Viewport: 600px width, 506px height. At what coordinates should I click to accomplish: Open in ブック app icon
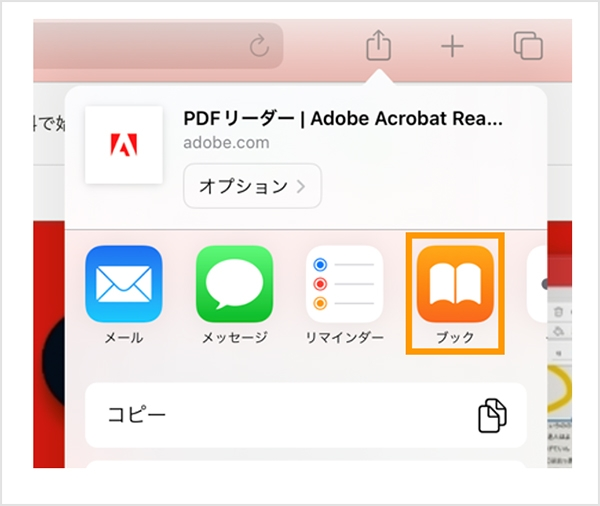coord(455,284)
